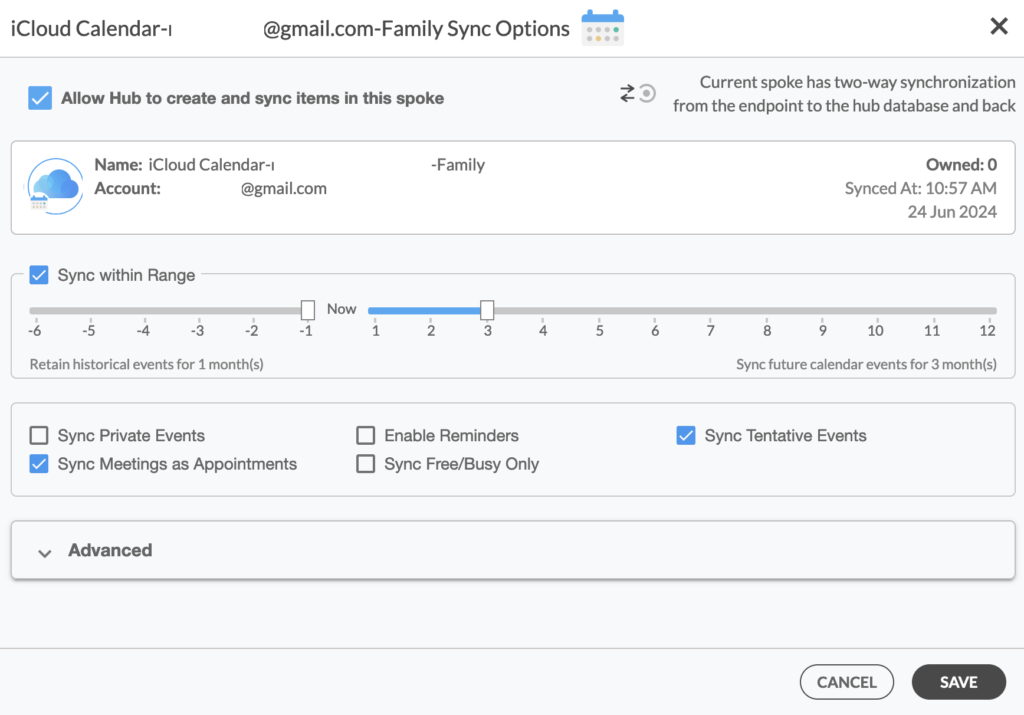Click the two-way synchronization description text
The height and width of the screenshot is (715, 1024).
[844, 94]
